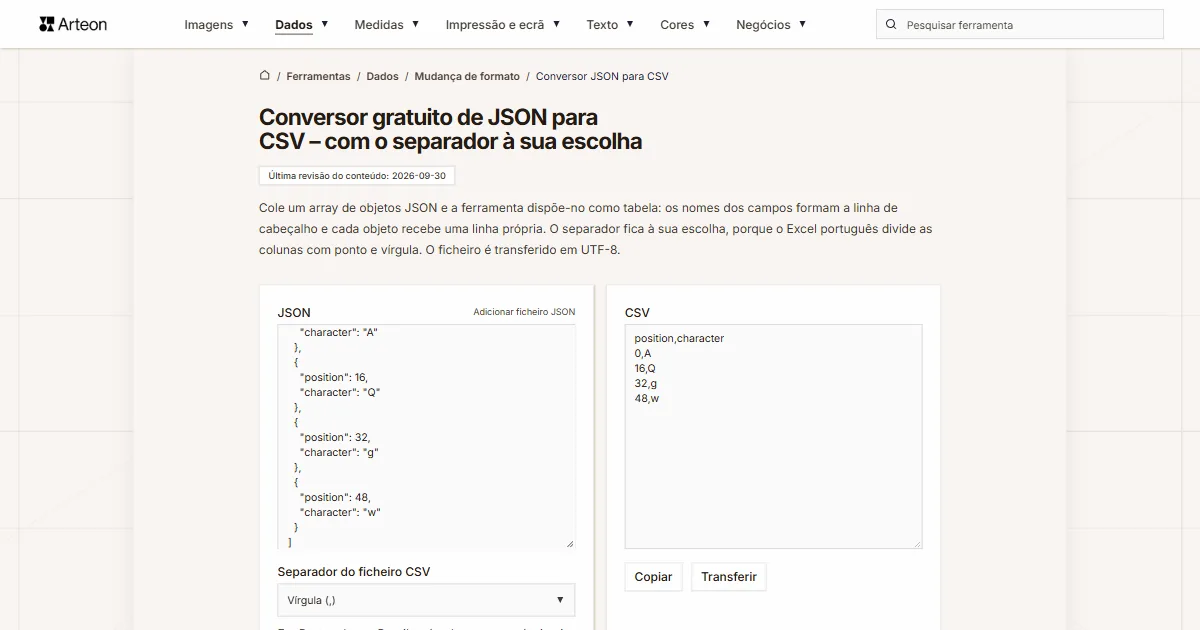
Task: Expand the arrow next to Dados
Action: click(x=325, y=23)
